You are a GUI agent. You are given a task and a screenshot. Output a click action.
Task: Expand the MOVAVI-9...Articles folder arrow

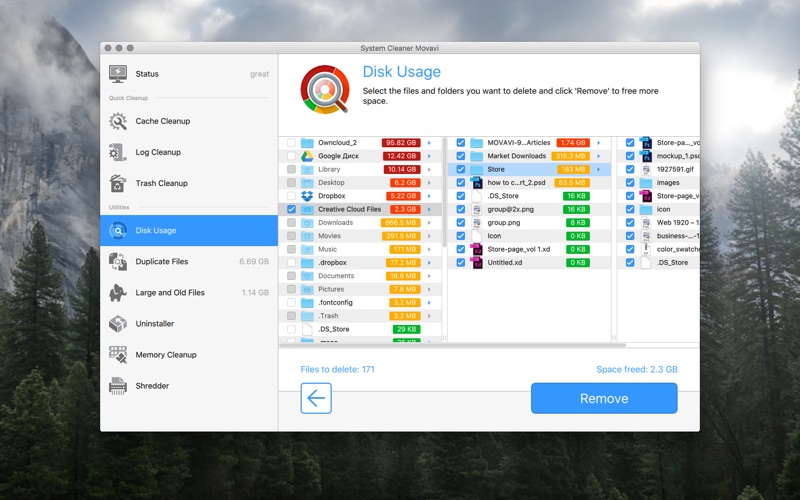[598, 143]
